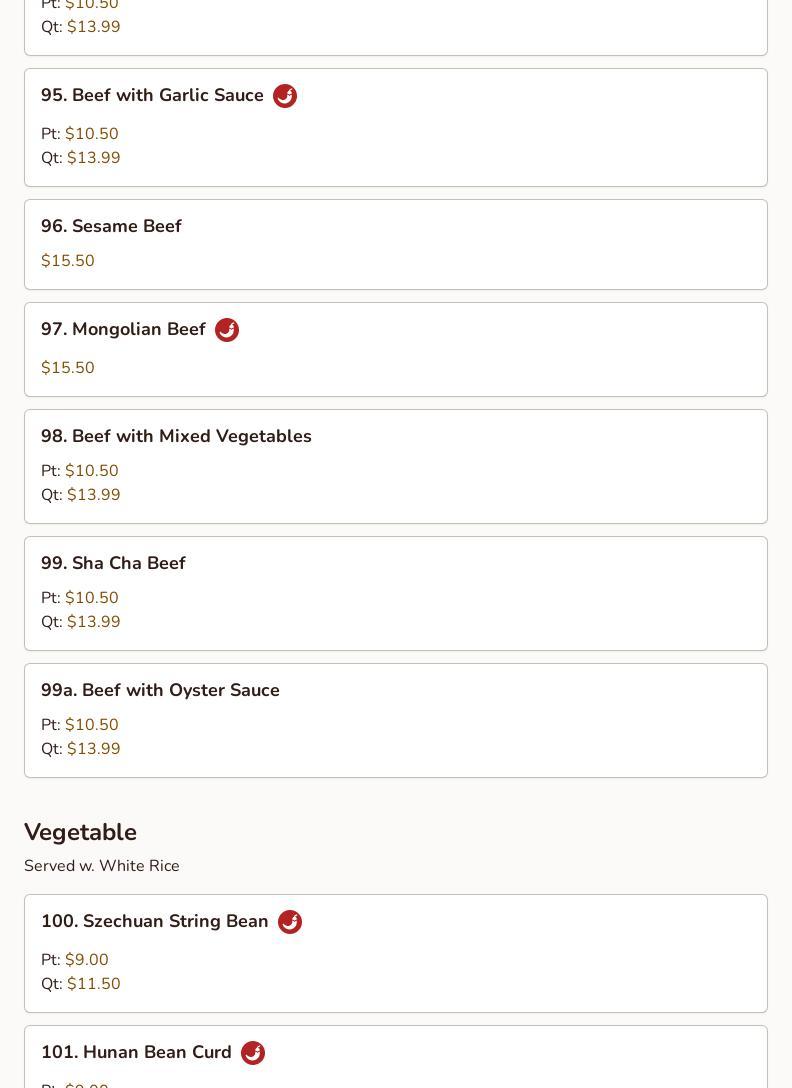Select the 101. Hunan Bean Curd title
Image resolution: width=792 pixels, height=1088 pixels.
(136, 1052)
